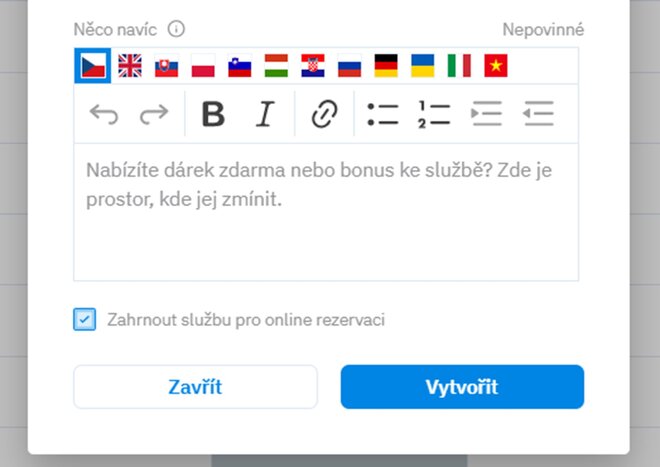The width and height of the screenshot is (660, 467).
Task: Decrease indent of the text
Action: click(538, 115)
